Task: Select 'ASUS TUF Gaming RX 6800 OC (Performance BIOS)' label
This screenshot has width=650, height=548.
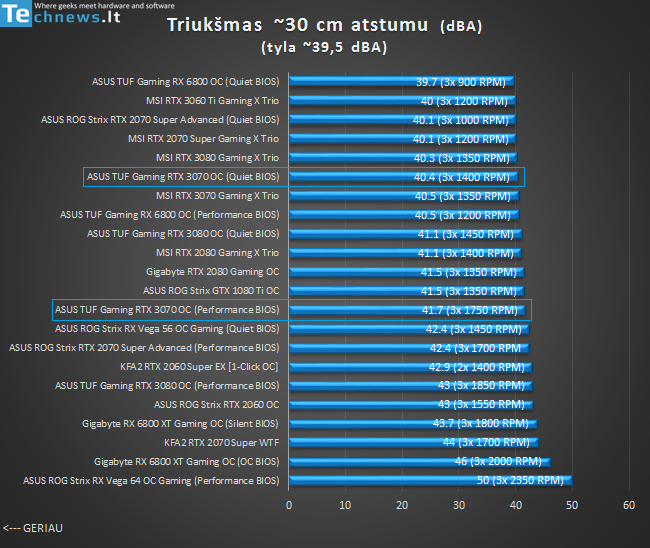Action: tap(170, 215)
